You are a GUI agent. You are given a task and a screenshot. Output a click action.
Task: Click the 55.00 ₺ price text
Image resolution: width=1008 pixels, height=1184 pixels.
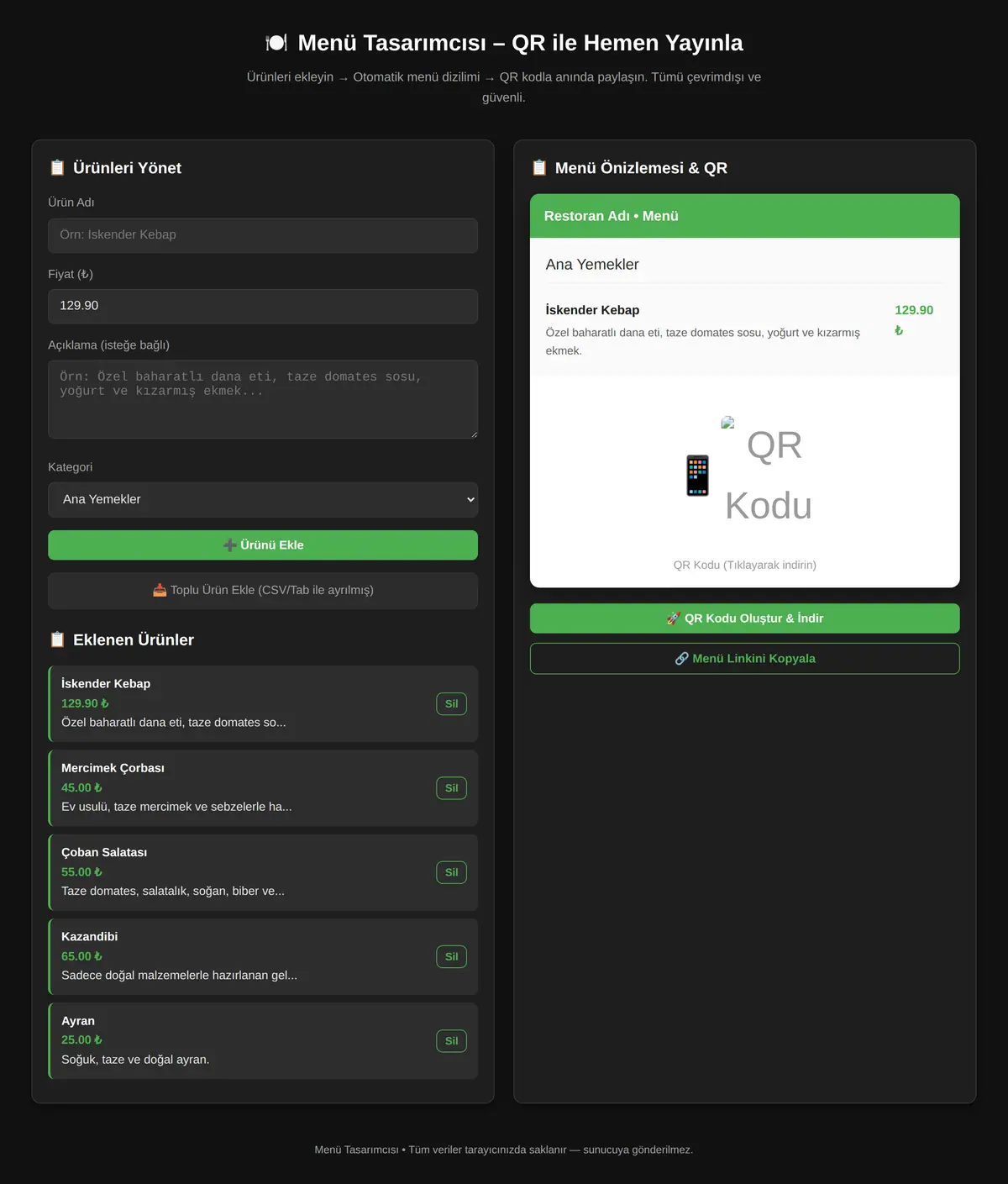pos(81,872)
